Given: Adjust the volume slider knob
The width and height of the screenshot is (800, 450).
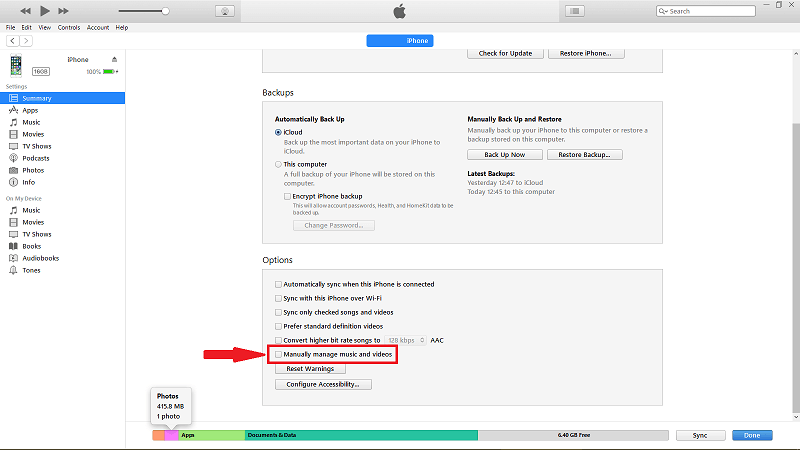Looking at the screenshot, I should (x=165, y=11).
